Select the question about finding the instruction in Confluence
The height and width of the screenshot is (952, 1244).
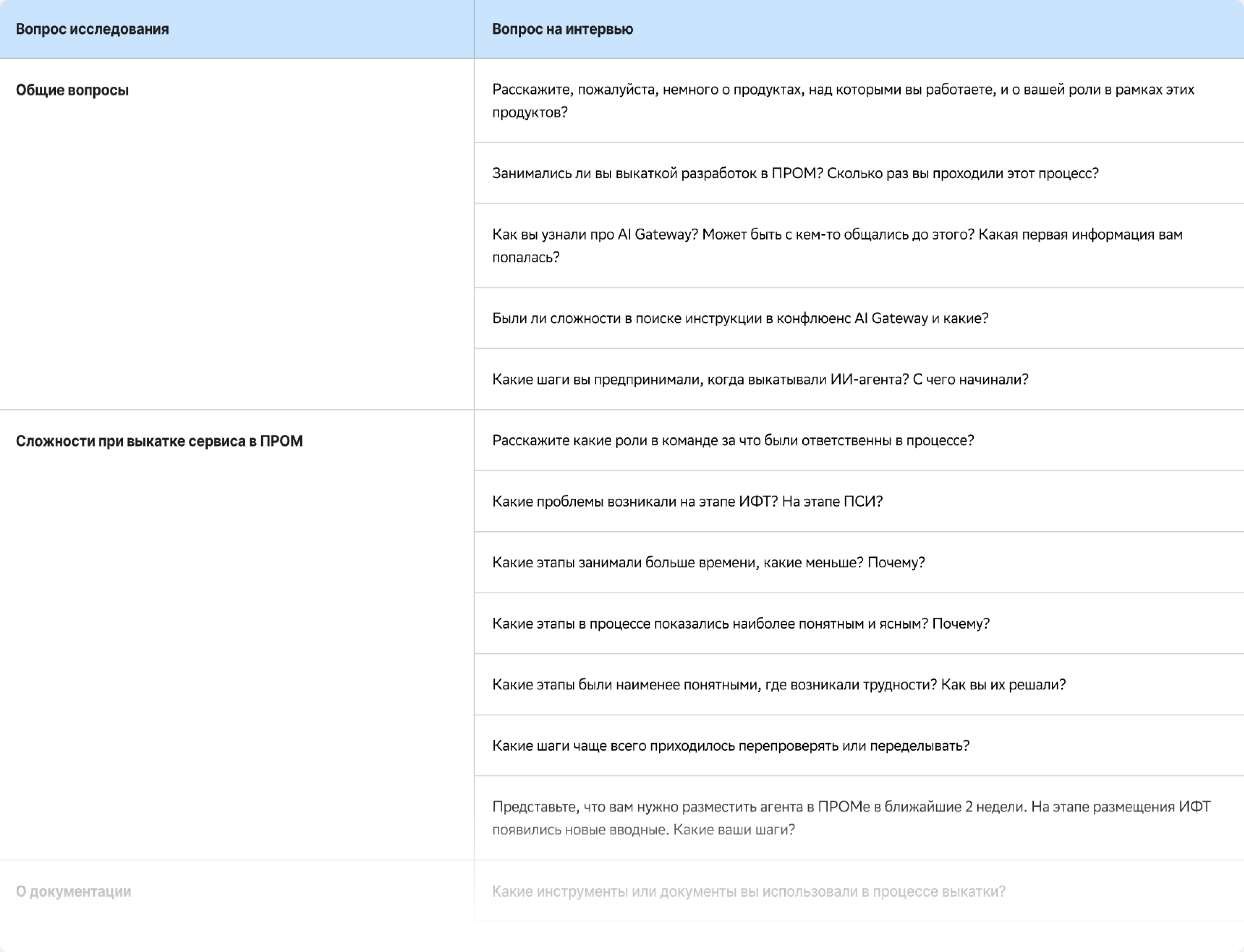click(740, 318)
